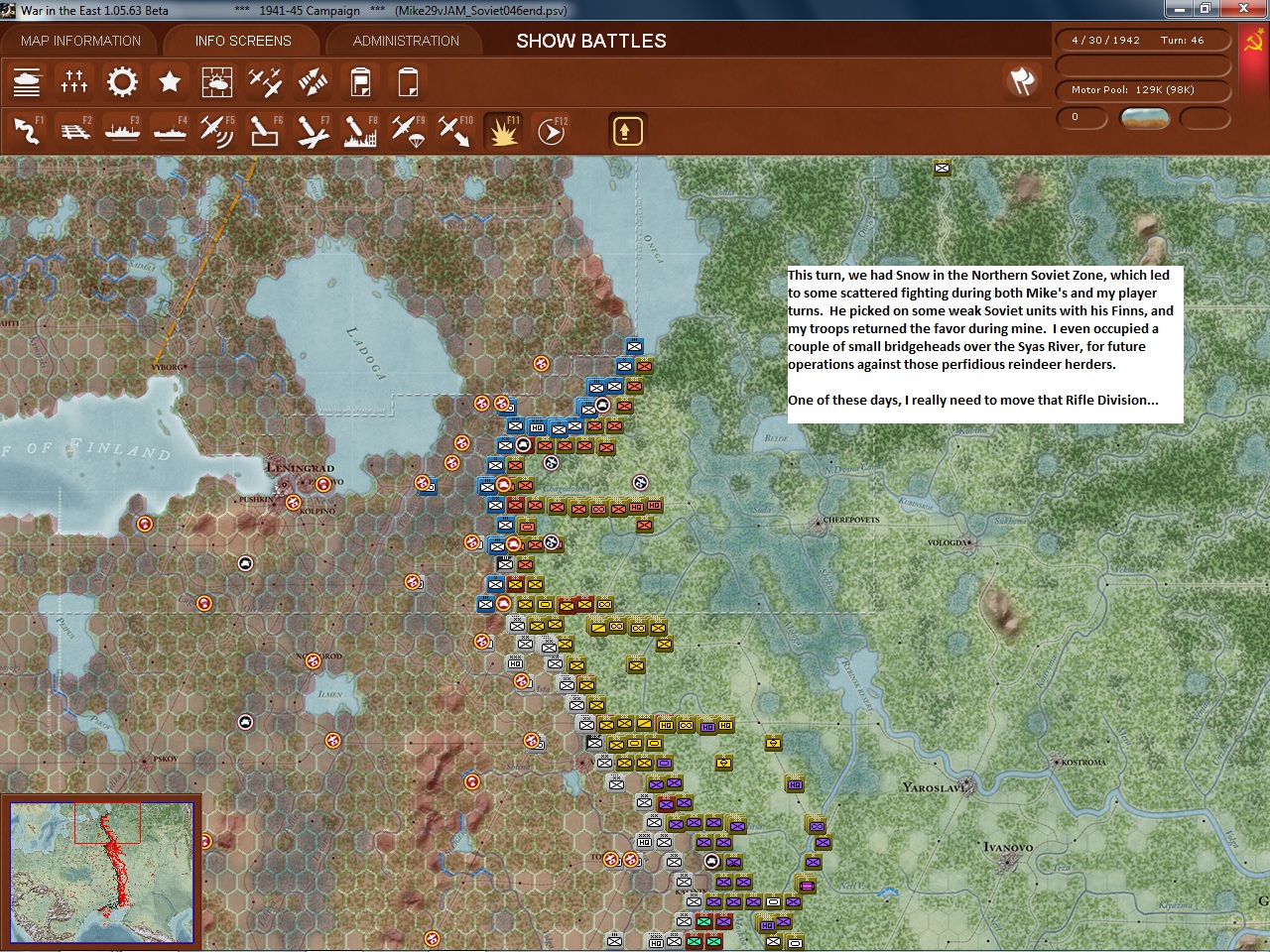Click the Ivanovo city label on map

[1008, 848]
